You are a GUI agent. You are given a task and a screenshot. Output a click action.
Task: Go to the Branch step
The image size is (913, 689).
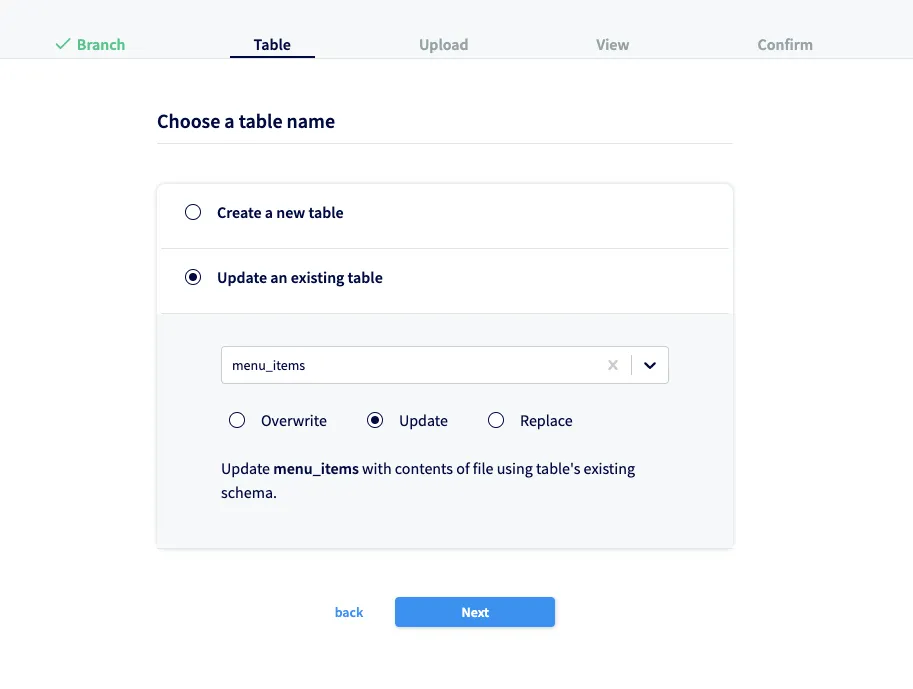(100, 44)
